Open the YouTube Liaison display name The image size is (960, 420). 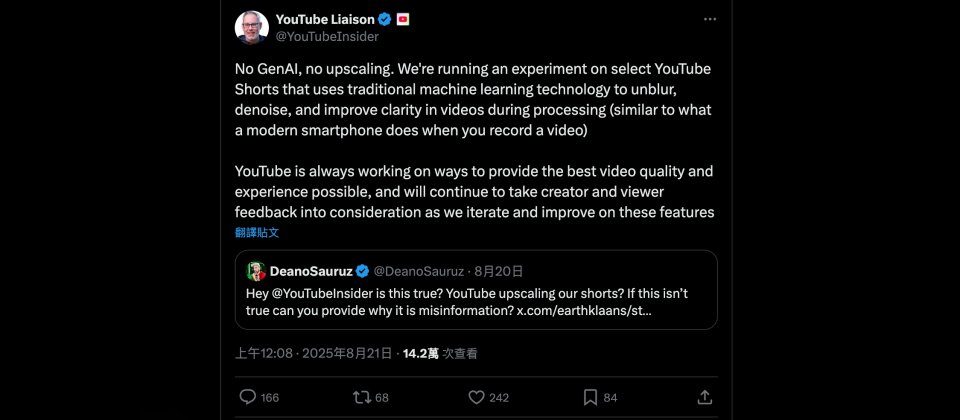326,19
